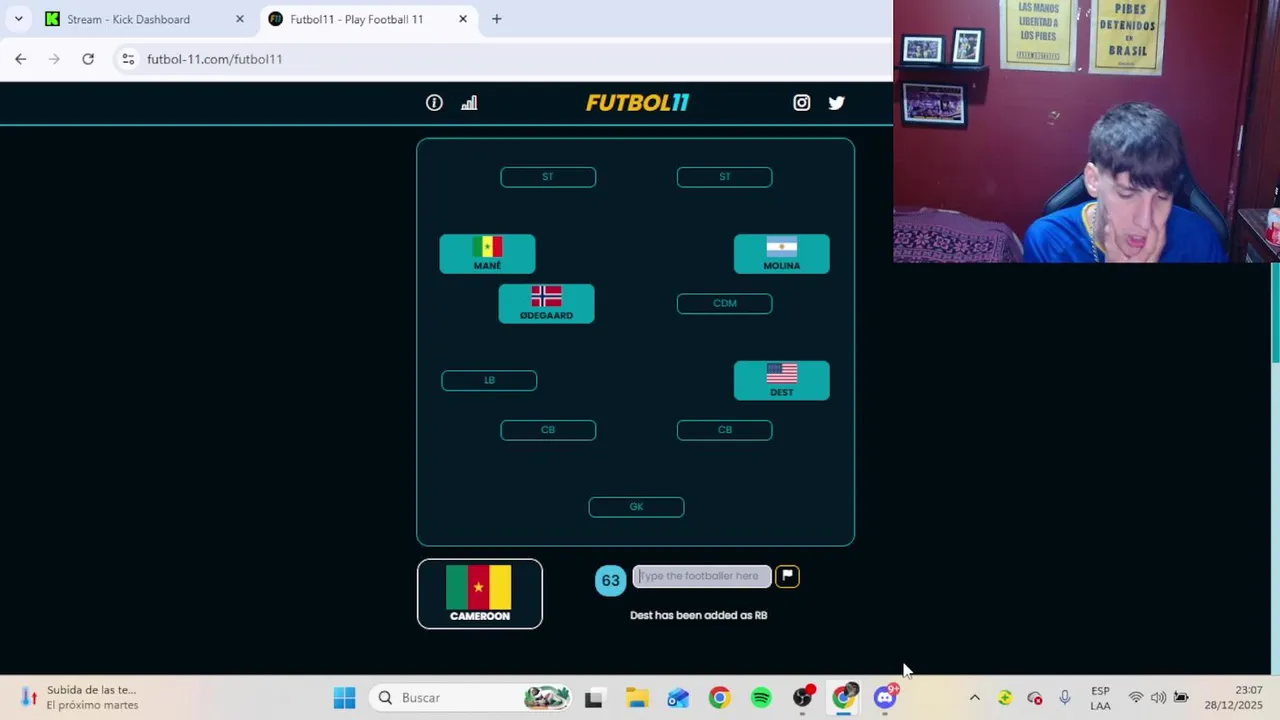This screenshot has height=720, width=1280.
Task: Click the Mané player card
Action: click(487, 254)
